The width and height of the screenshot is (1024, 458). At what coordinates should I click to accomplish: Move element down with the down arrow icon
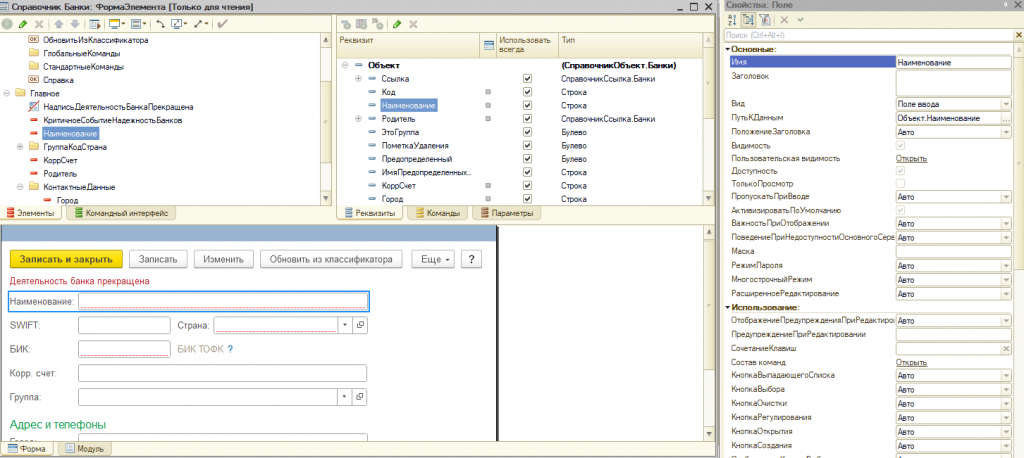[x=74, y=24]
